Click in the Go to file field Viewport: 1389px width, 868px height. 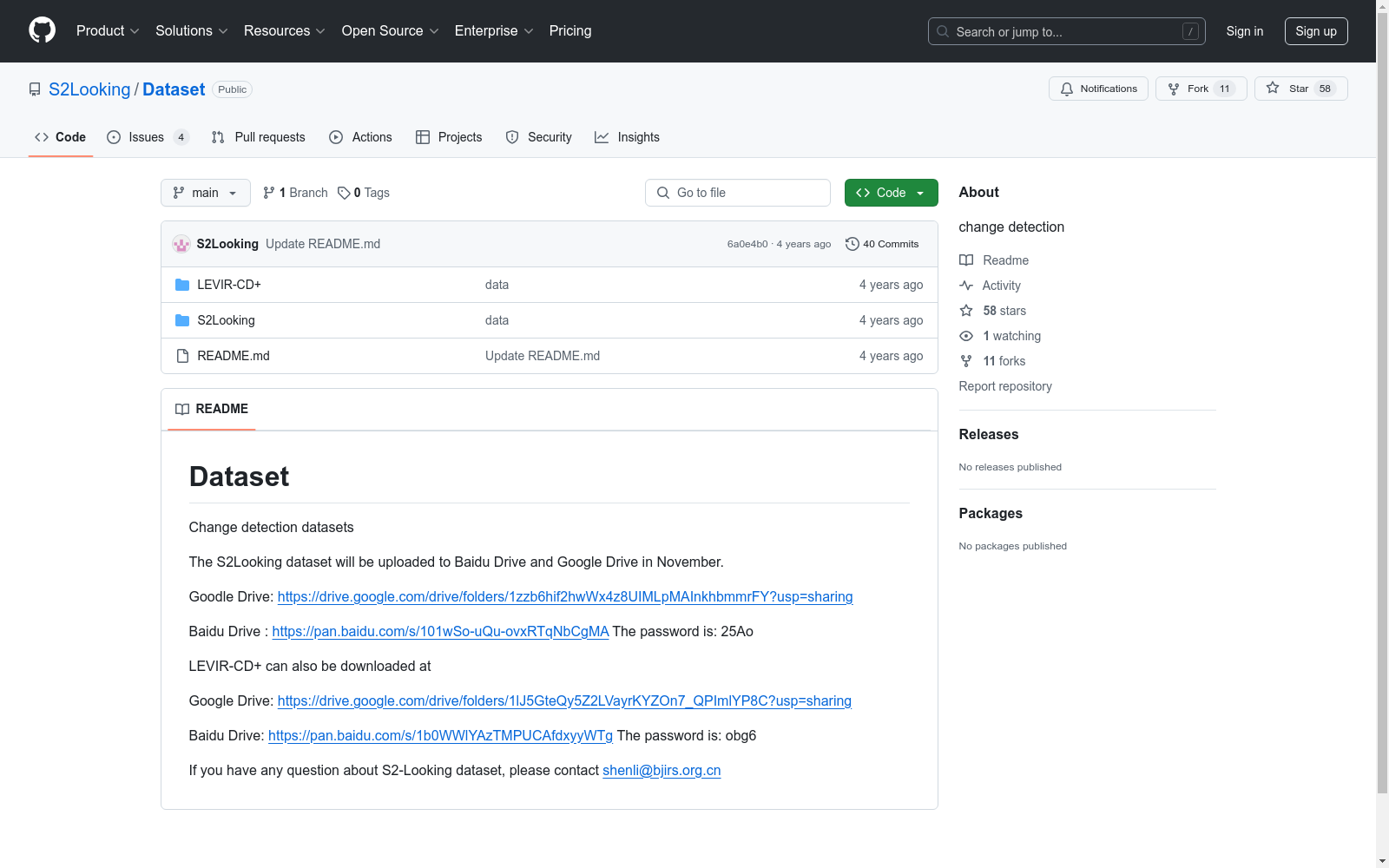click(x=737, y=193)
